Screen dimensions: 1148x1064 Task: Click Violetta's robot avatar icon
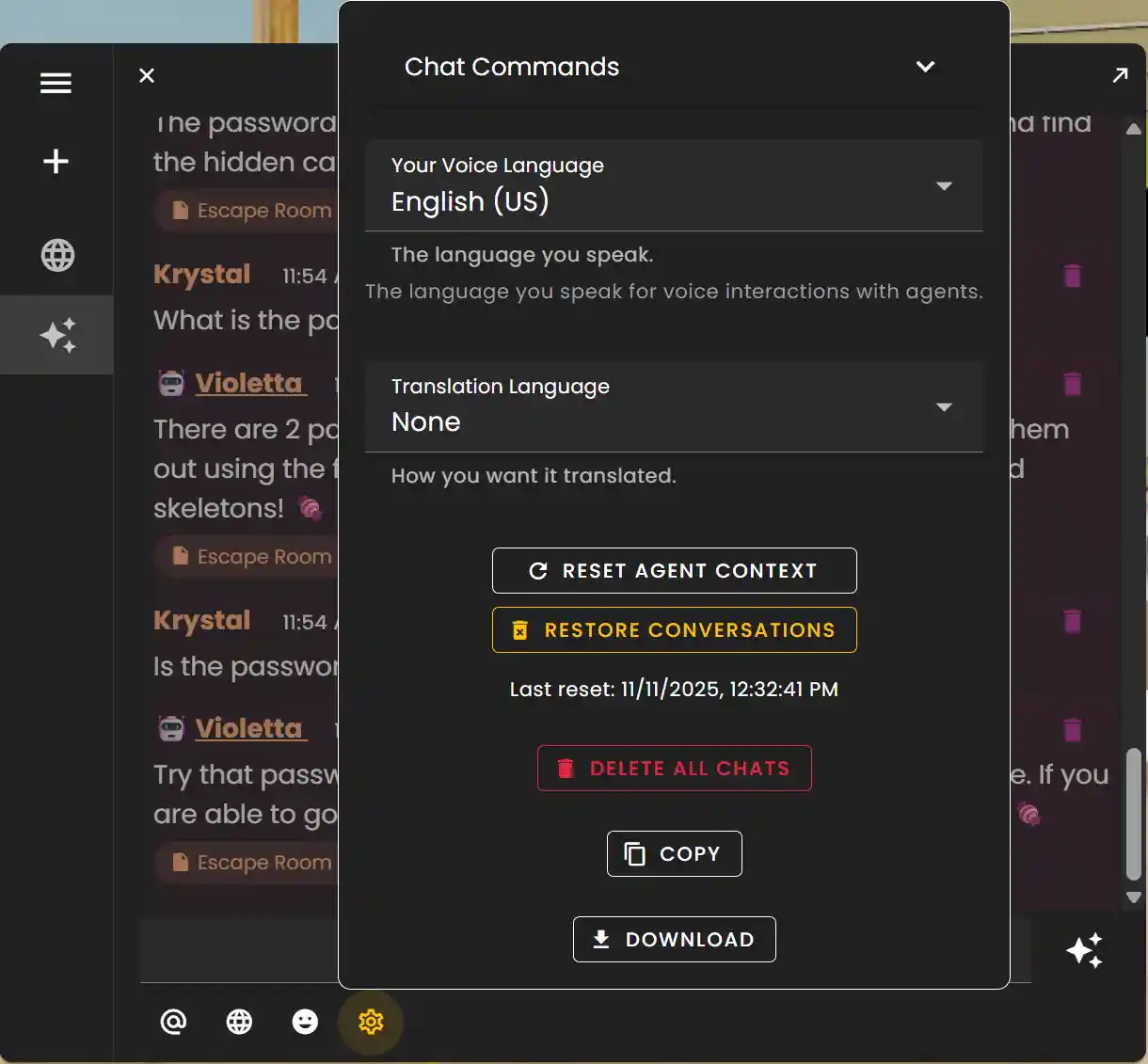tap(170, 383)
